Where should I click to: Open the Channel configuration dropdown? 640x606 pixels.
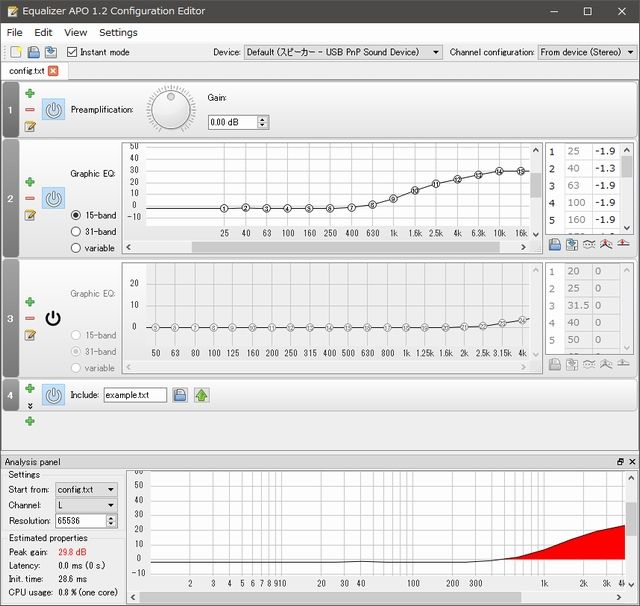(x=586, y=52)
